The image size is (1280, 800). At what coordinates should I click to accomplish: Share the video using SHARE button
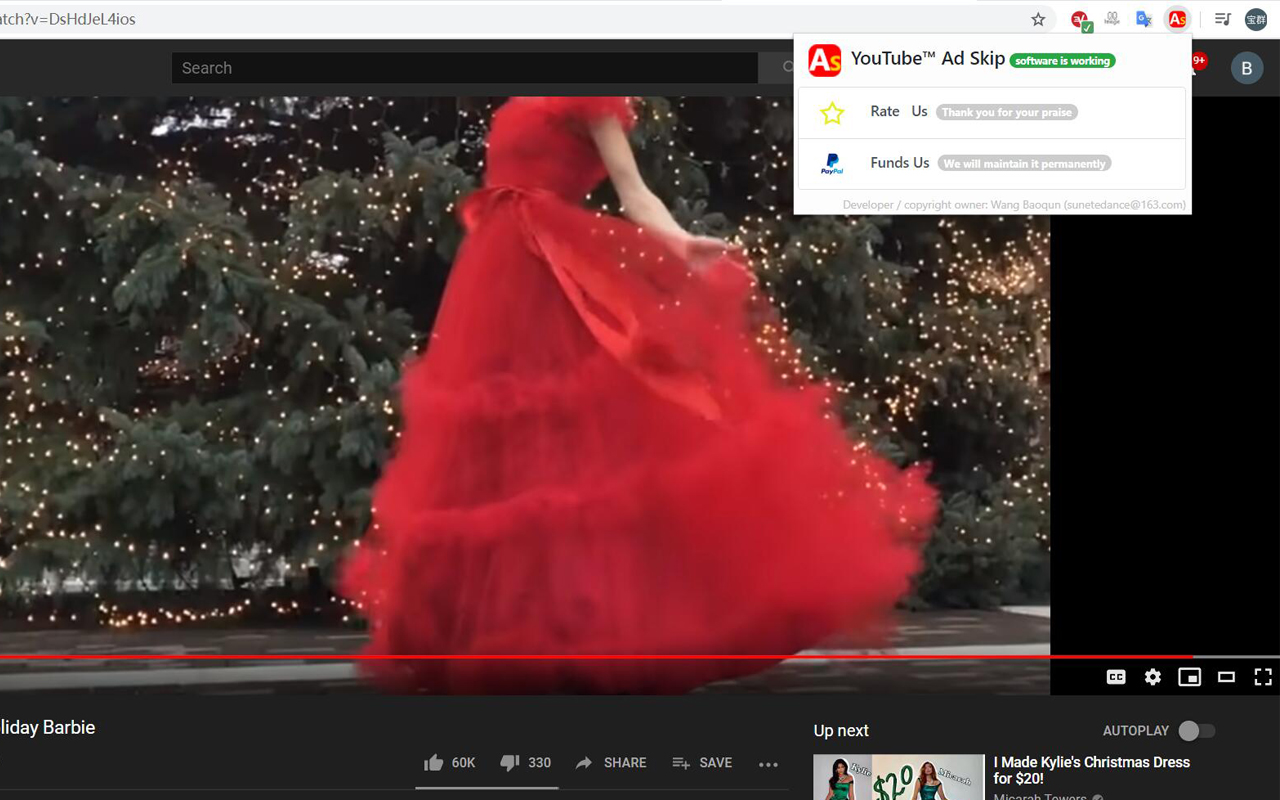(611, 763)
